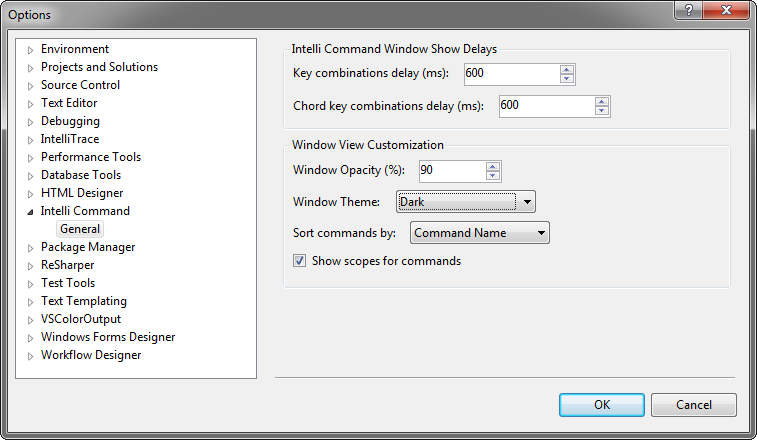Click the Cancel button

694,405
